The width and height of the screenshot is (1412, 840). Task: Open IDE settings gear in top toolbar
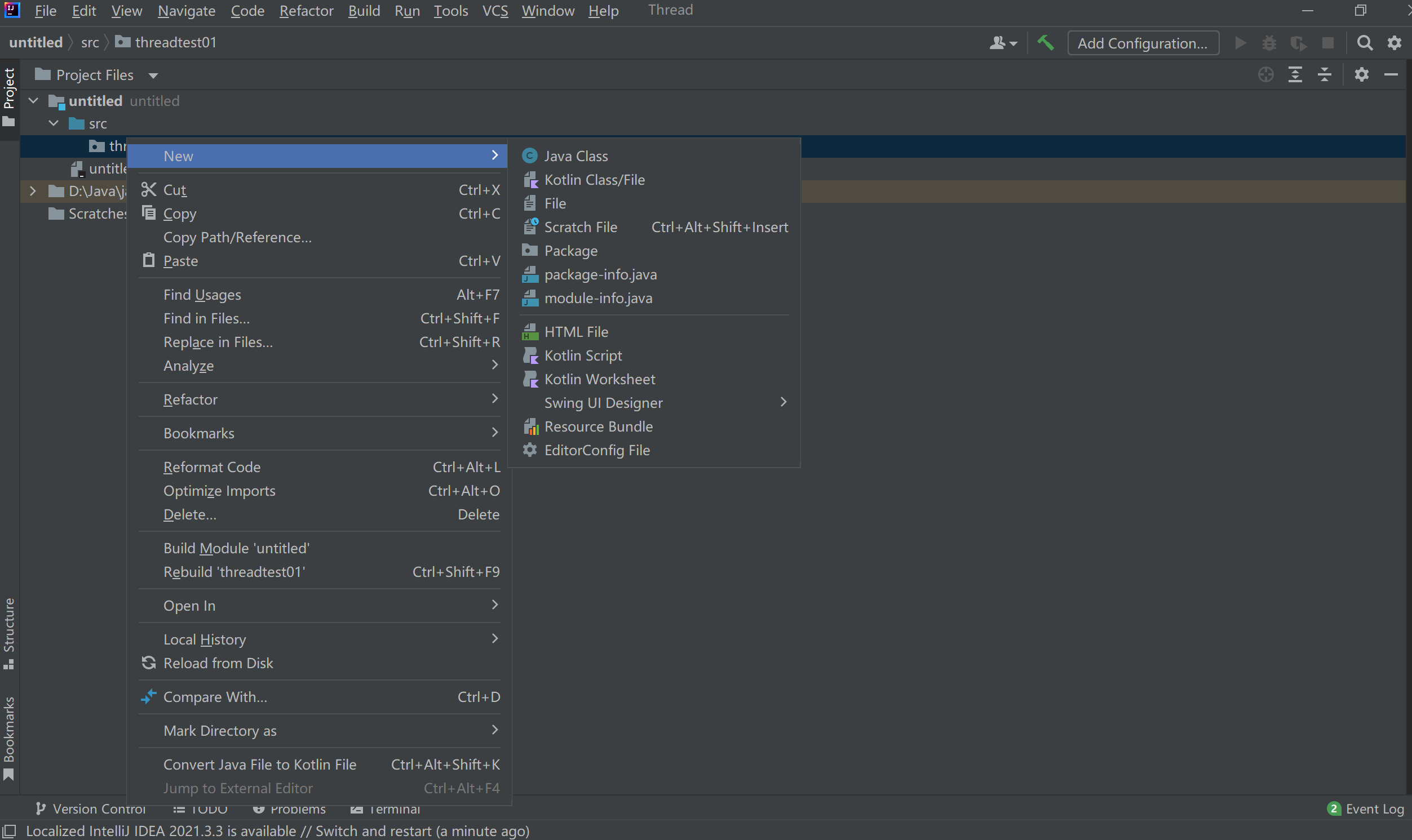click(1394, 43)
